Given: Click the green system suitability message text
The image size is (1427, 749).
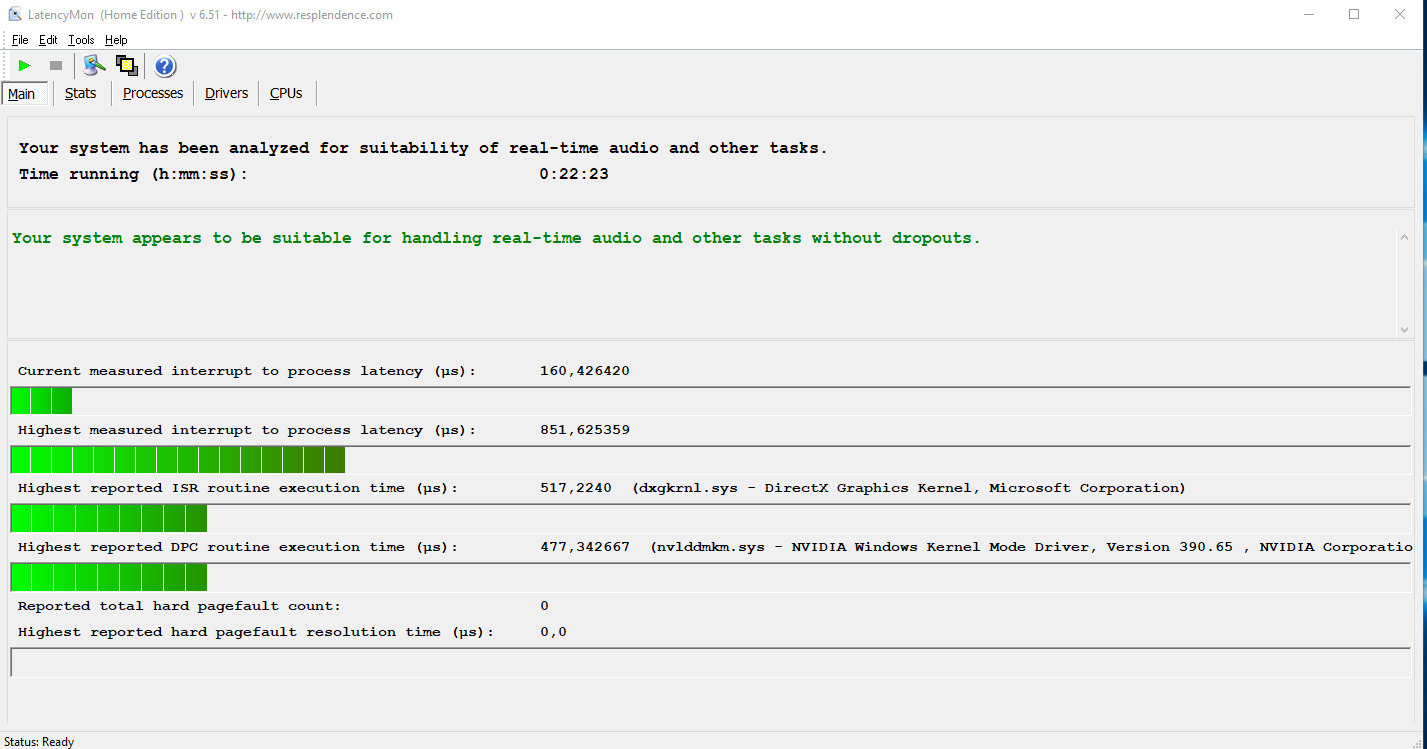Looking at the screenshot, I should (x=496, y=238).
